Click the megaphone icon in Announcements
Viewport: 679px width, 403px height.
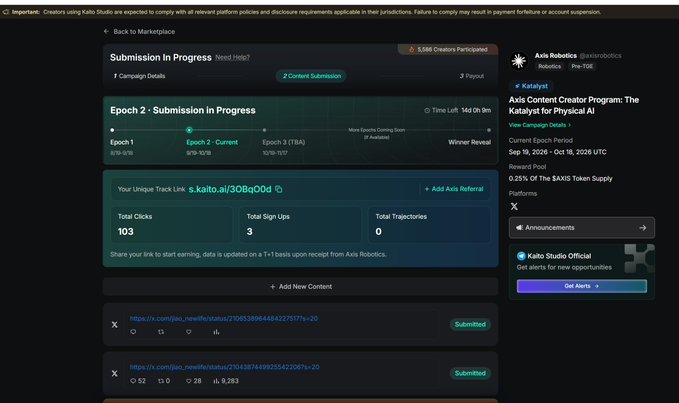point(519,228)
